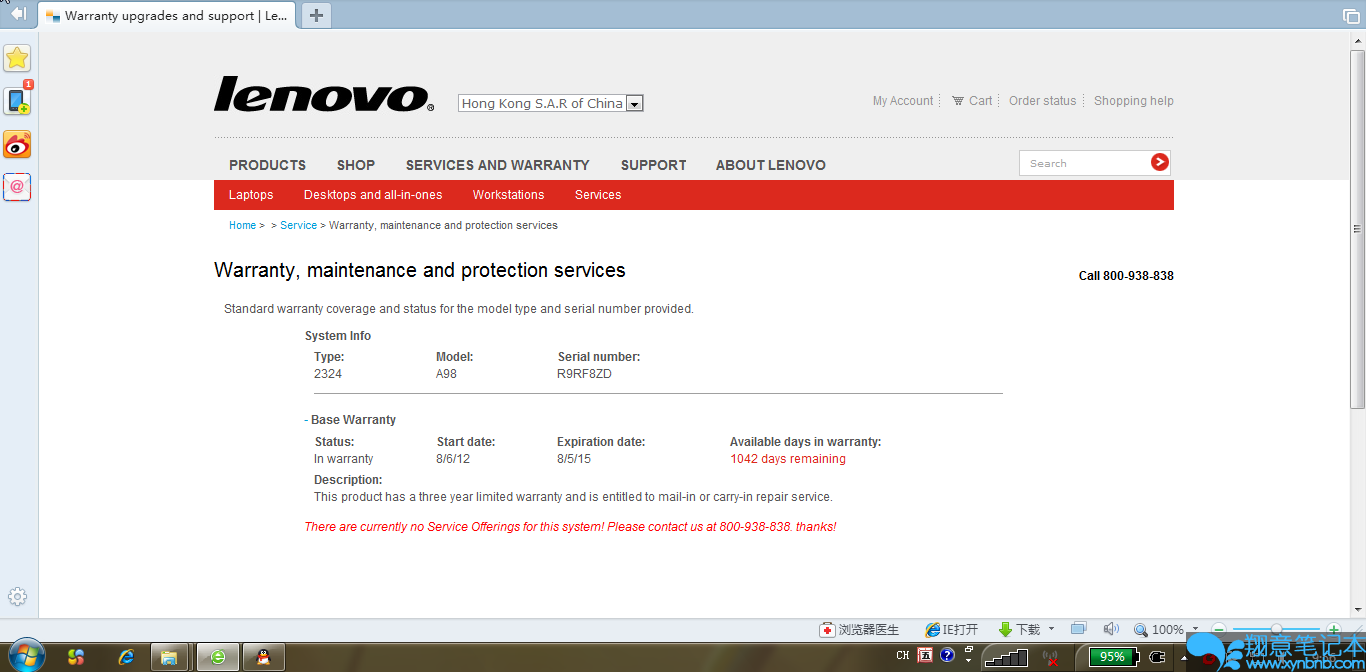Open the Windows Start button

(27, 656)
